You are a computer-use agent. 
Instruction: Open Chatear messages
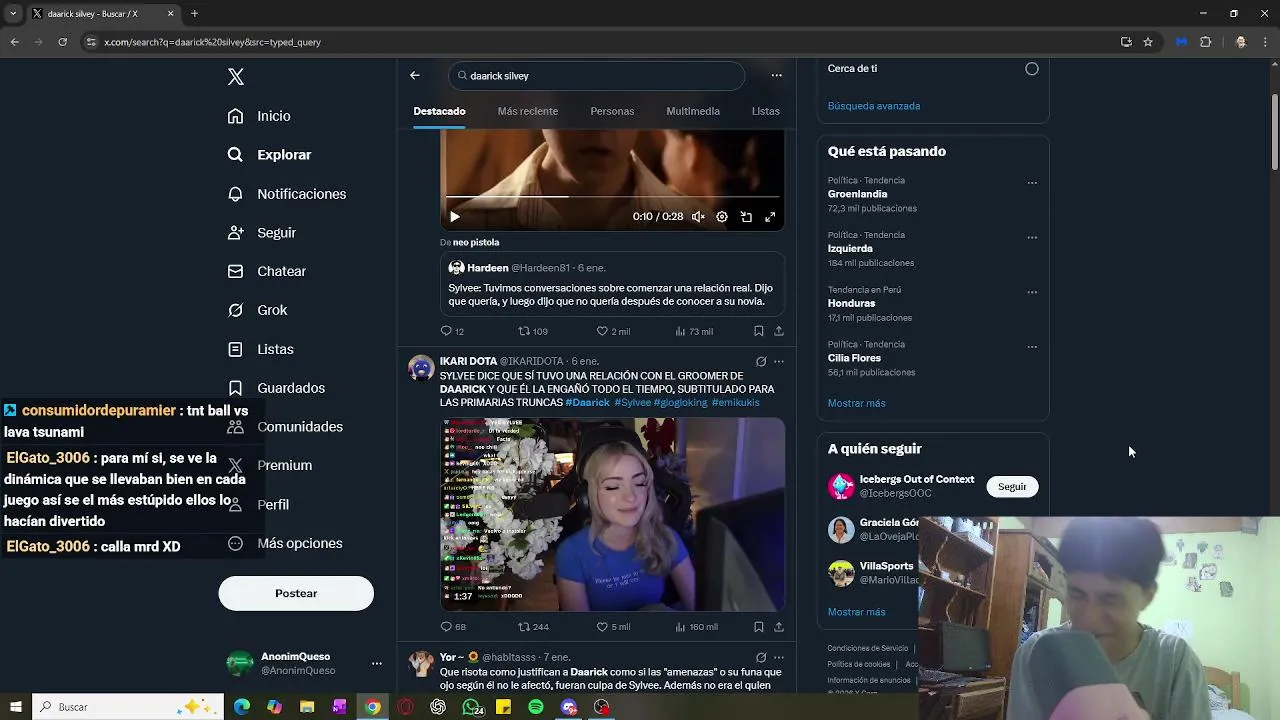266,271
